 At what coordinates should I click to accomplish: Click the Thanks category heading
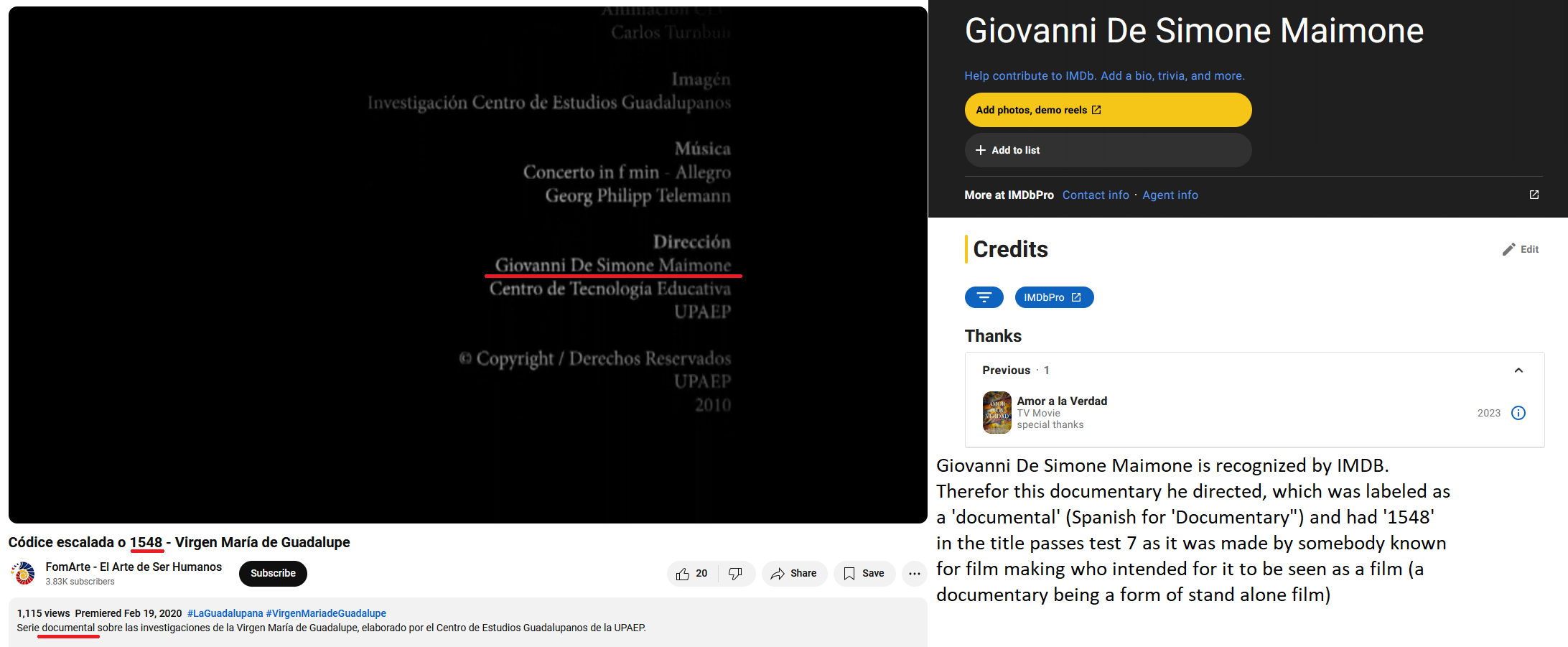coord(993,336)
